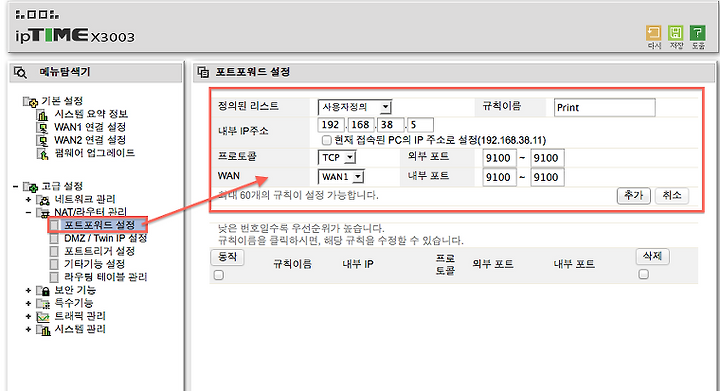Viewport: 720px width, 391px height.
Task: Click the 동작 button
Action: point(227,257)
